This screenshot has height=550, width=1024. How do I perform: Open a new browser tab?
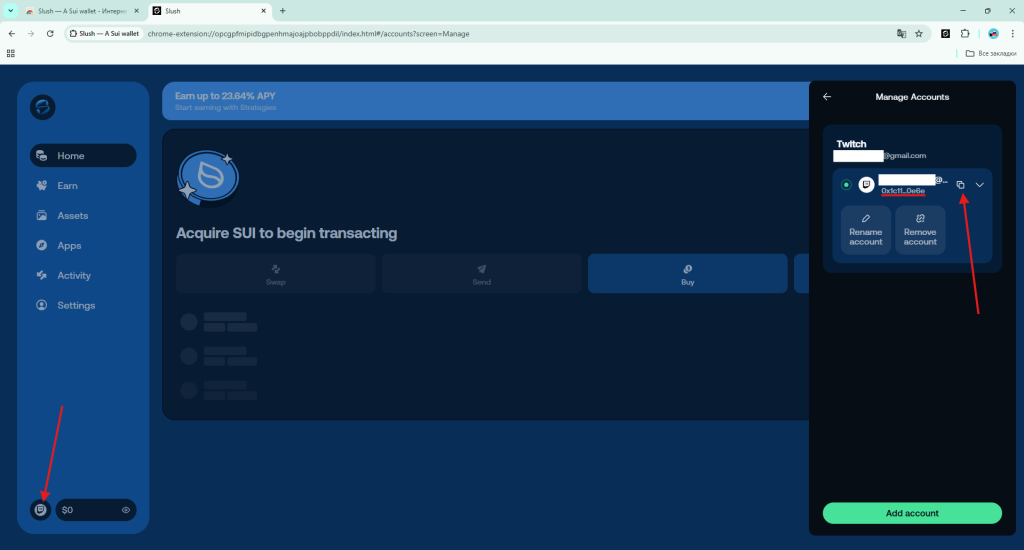(283, 11)
